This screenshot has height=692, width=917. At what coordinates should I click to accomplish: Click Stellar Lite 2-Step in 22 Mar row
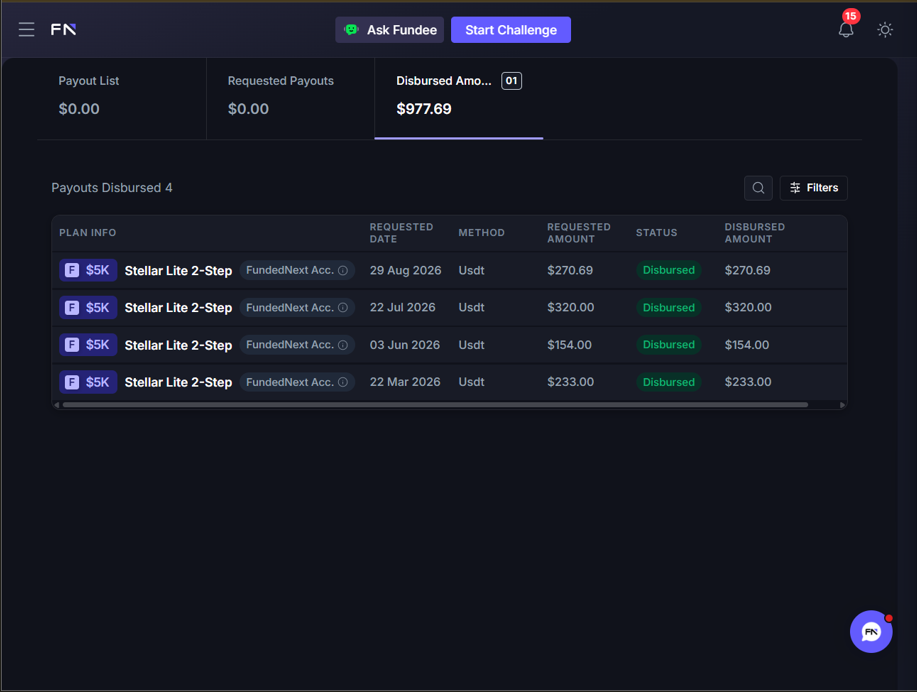coord(178,382)
